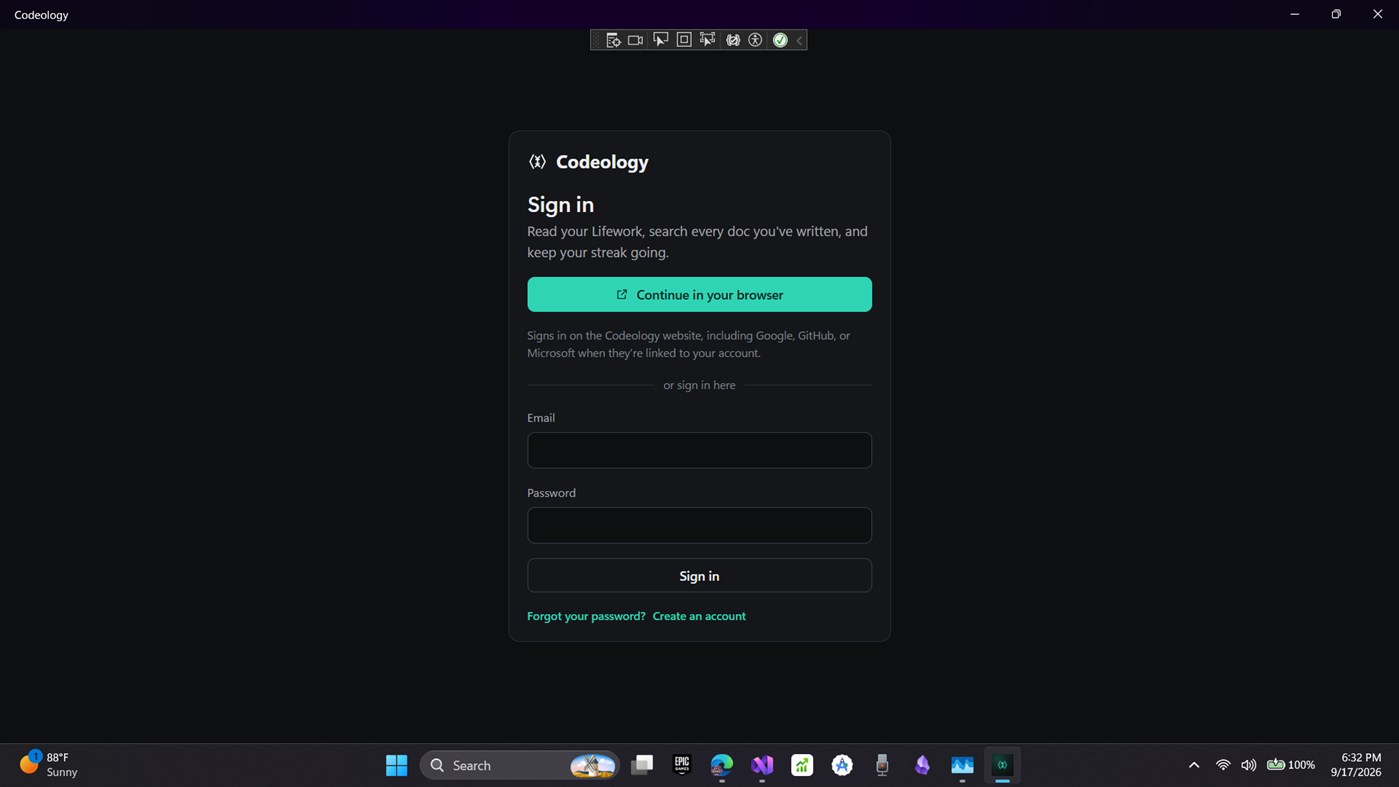The height and width of the screenshot is (787, 1399).
Task: Open the volume control in system tray
Action: click(1248, 765)
